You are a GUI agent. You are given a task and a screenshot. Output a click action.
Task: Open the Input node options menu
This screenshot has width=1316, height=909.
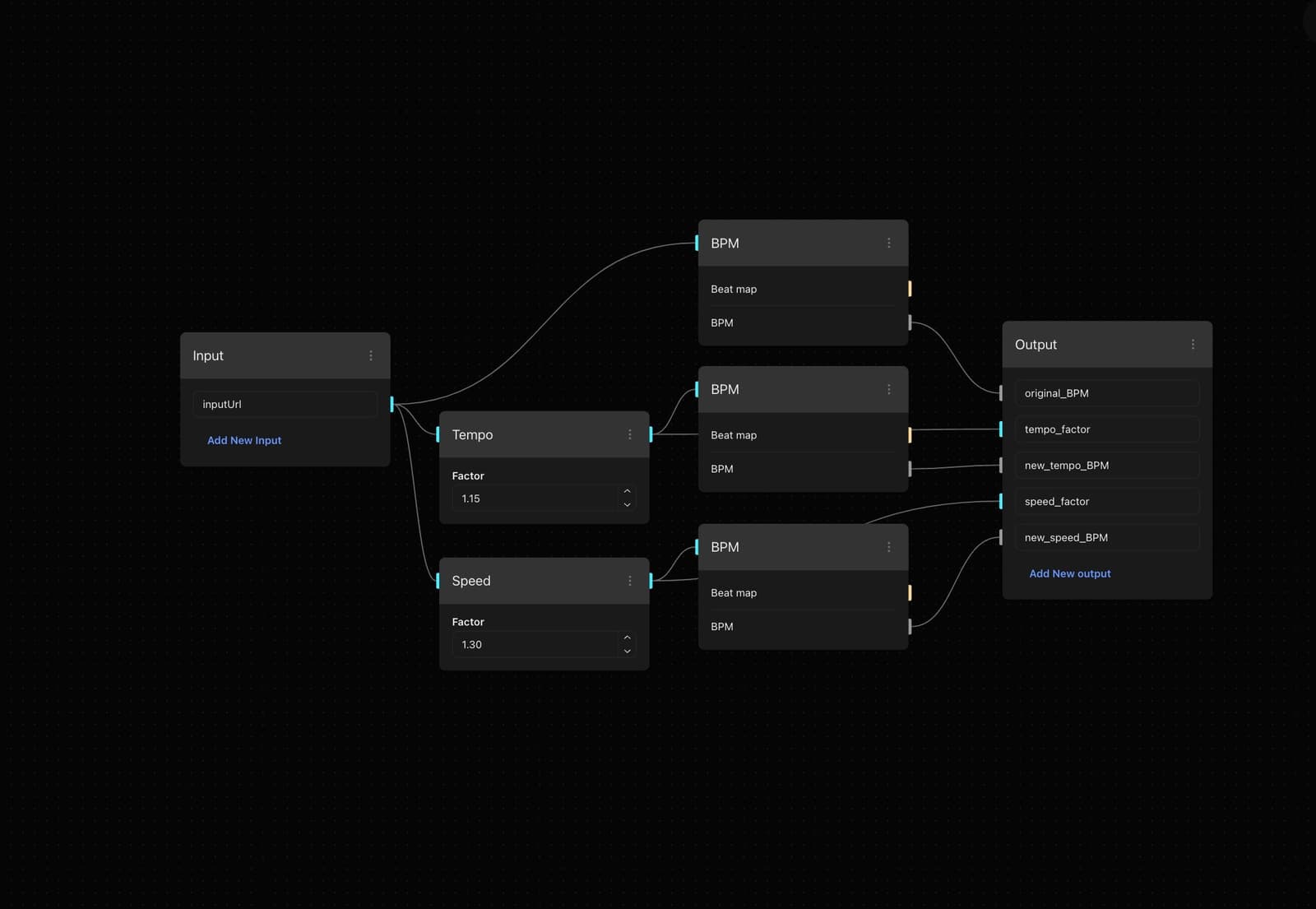click(371, 355)
